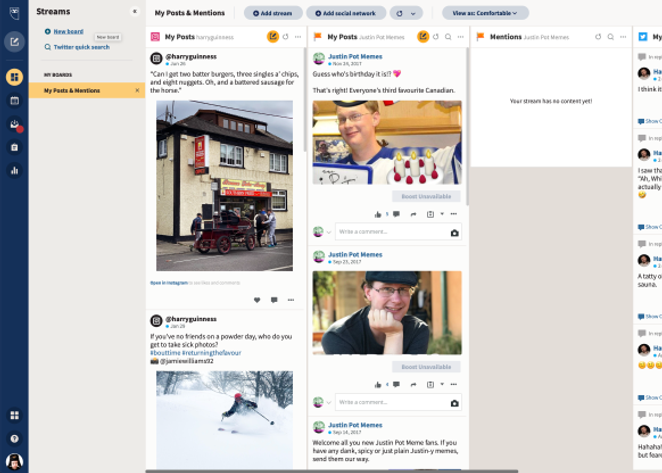The width and height of the screenshot is (662, 473).
Task: Open the Inbox icon with red badge
Action: [x=14, y=124]
